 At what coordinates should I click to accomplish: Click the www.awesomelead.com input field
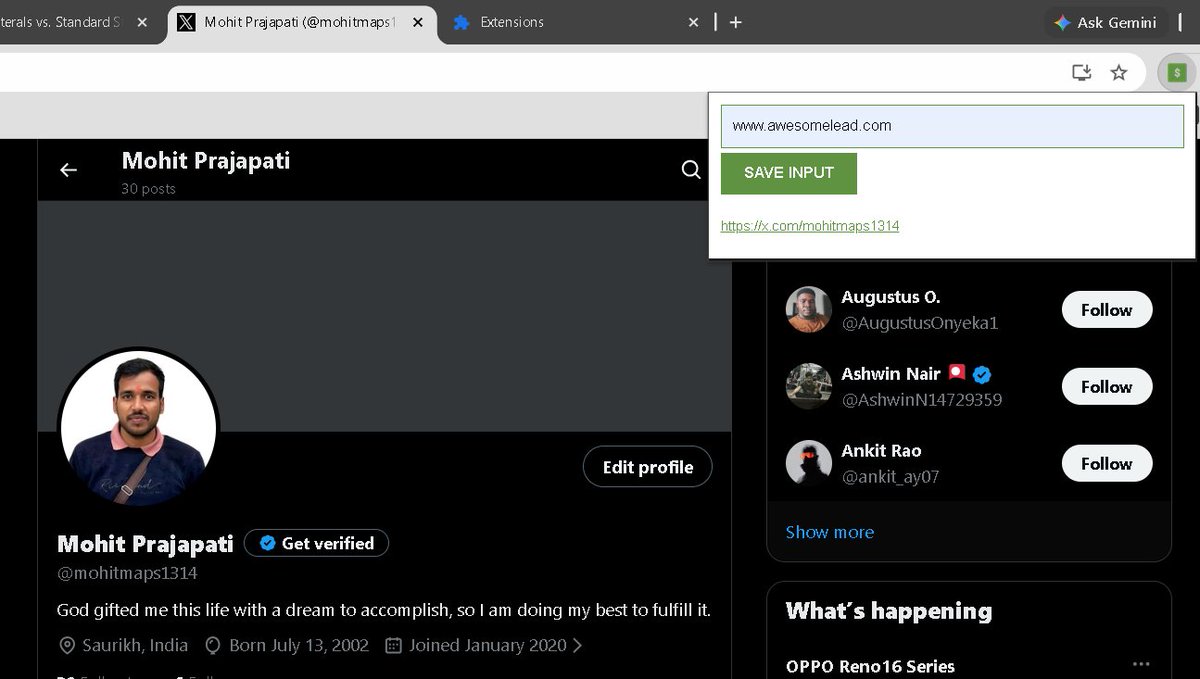click(952, 126)
